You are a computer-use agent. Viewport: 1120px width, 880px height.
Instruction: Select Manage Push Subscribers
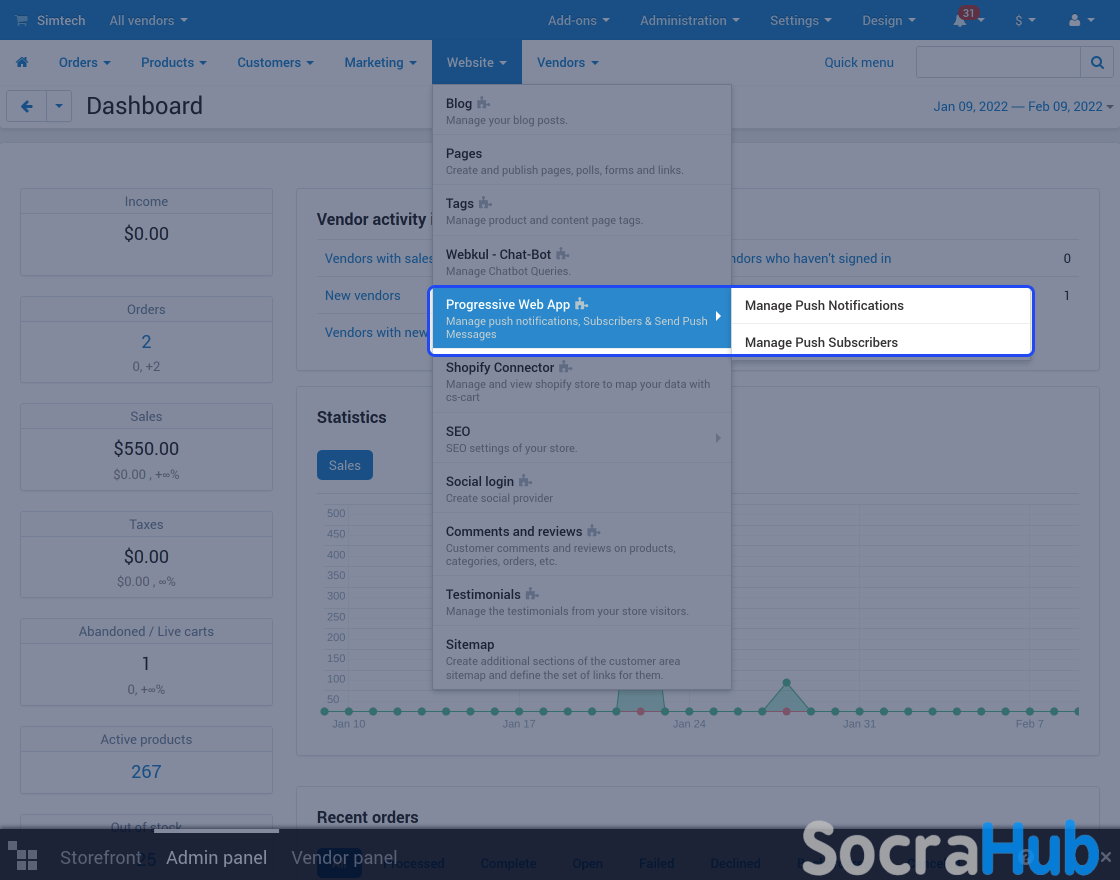click(x=821, y=342)
